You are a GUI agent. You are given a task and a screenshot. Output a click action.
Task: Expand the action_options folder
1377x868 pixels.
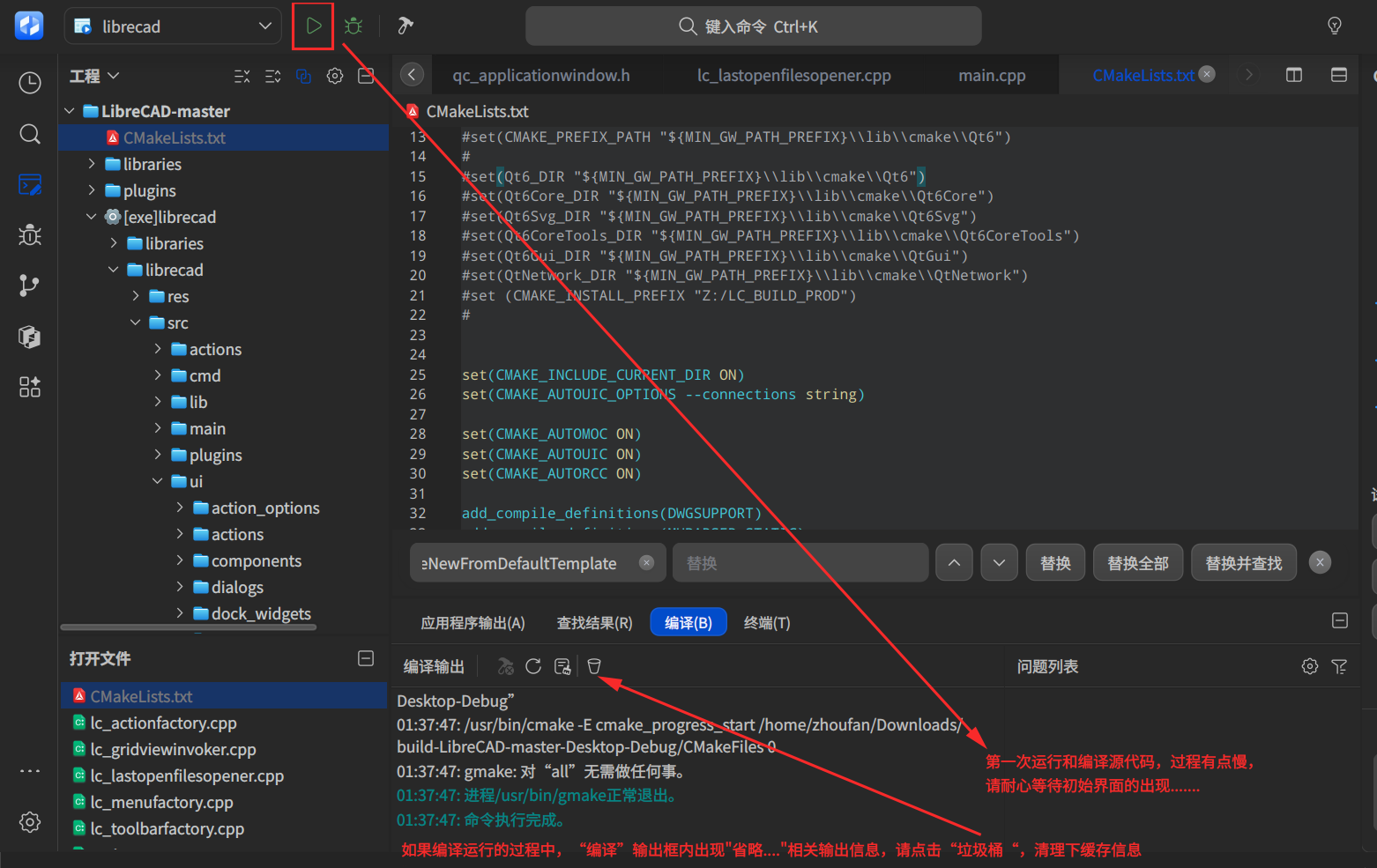180,508
